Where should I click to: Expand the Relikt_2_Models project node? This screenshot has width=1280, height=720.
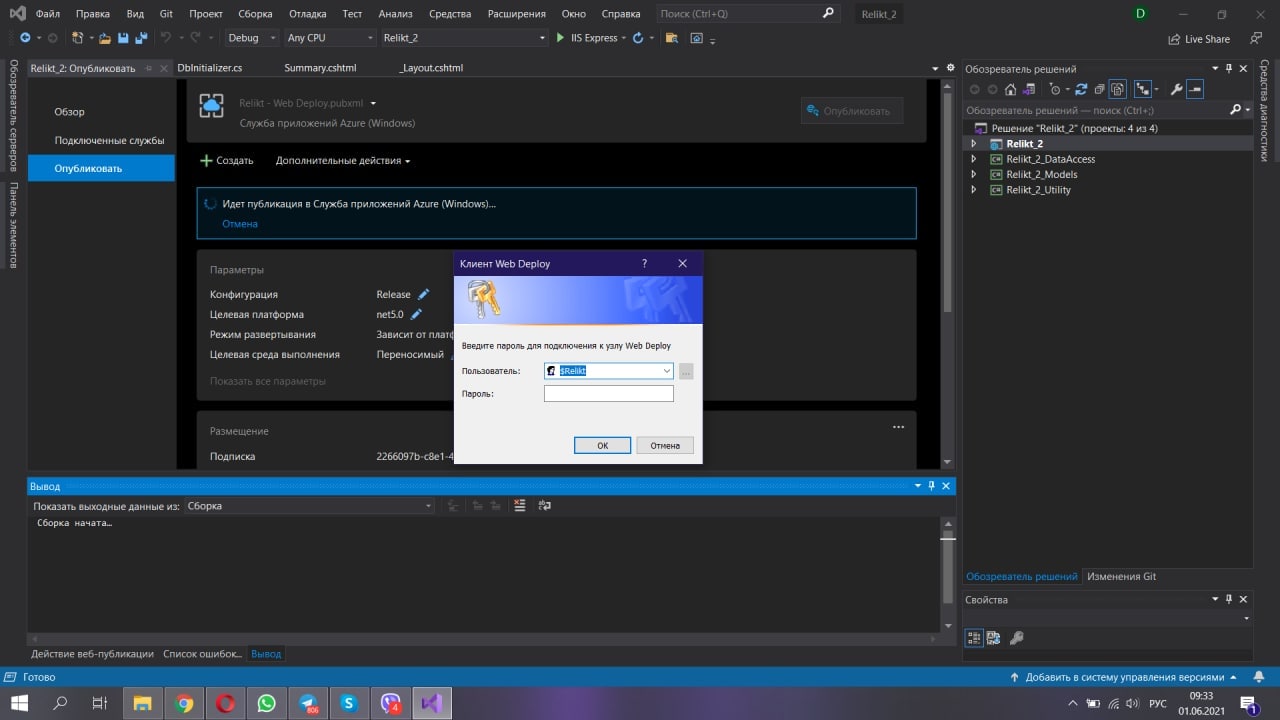pyautogui.click(x=973, y=175)
